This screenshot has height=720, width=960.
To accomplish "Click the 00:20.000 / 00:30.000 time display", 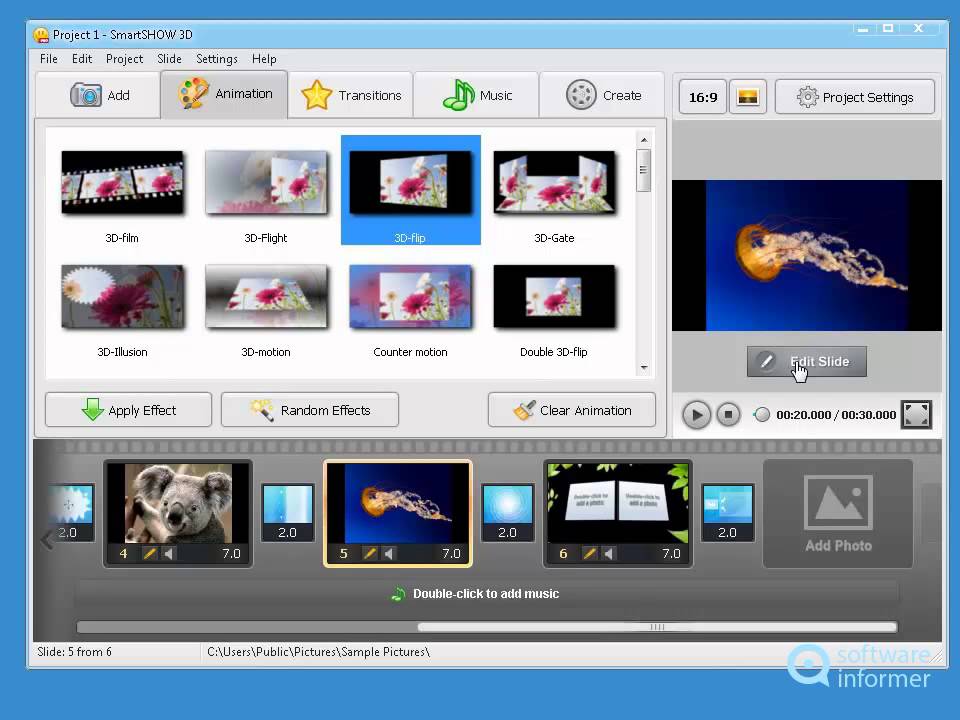I will click(836, 414).
